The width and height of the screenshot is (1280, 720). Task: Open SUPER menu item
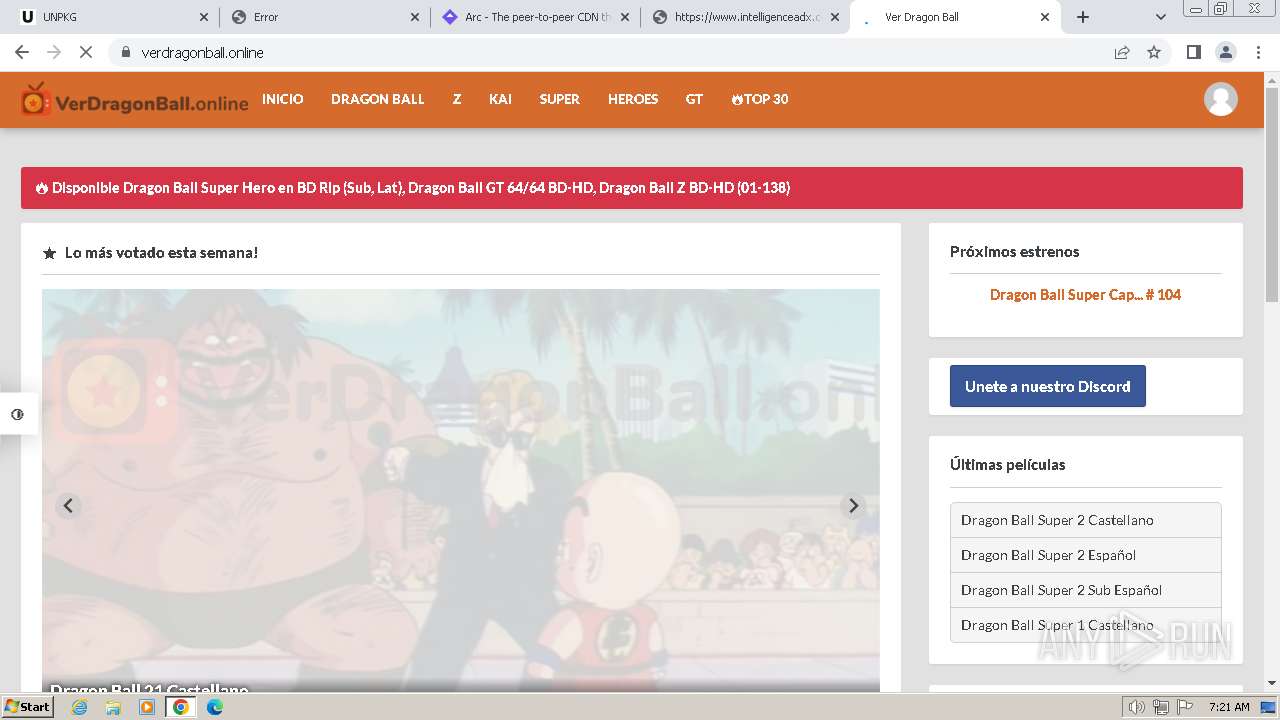coord(559,99)
